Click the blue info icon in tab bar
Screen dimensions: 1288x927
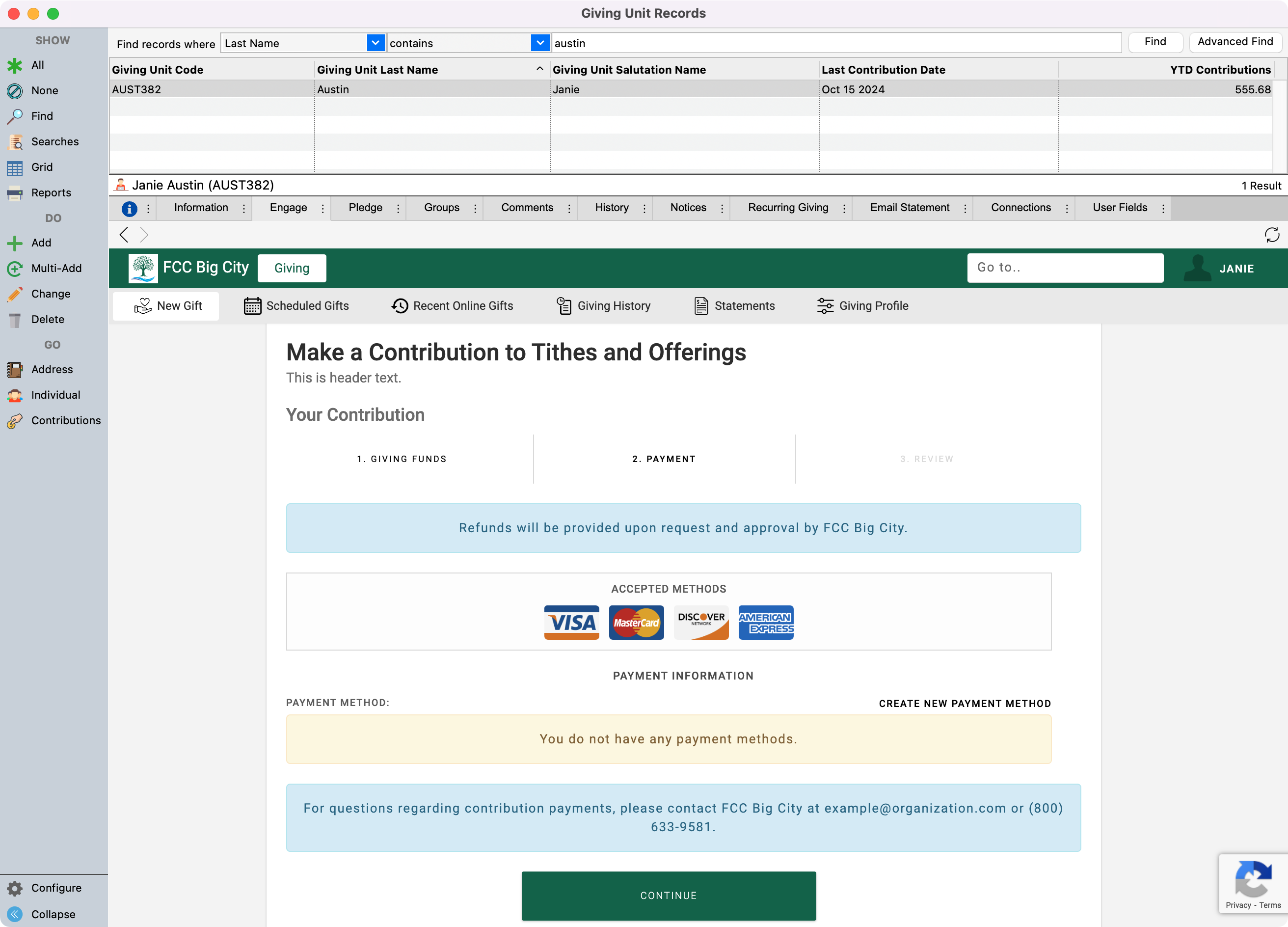[130, 209]
